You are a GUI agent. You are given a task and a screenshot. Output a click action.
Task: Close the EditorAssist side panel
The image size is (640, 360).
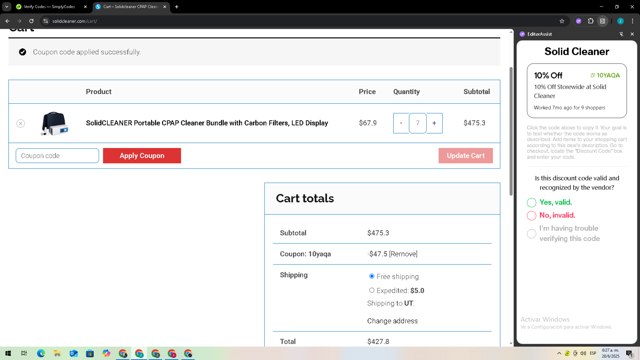pos(632,34)
